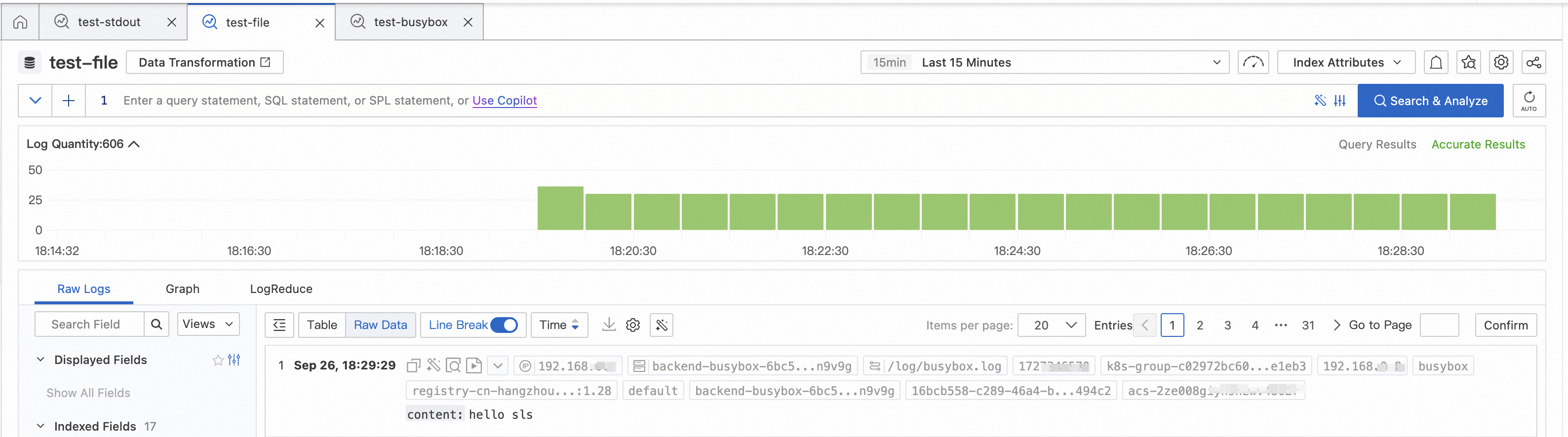Select Accurate Results mode
The height and width of the screenshot is (437, 1568).
[1478, 145]
